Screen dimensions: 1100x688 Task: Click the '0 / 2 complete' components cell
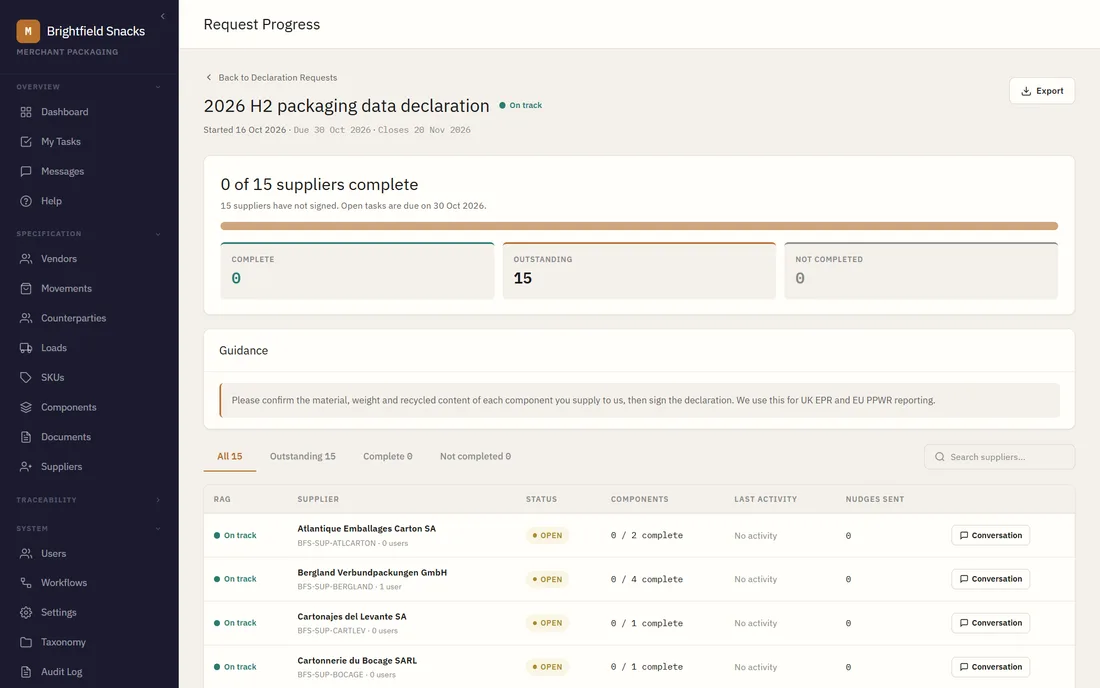coord(646,535)
